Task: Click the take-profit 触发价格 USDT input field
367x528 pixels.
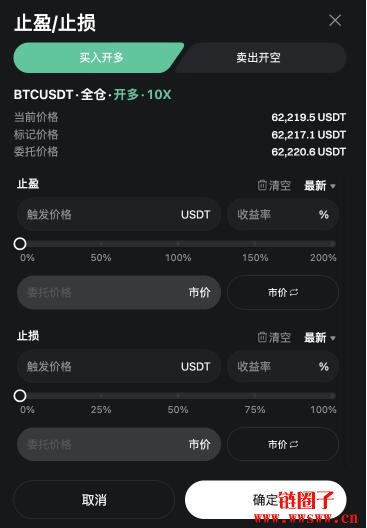Action: 119,214
